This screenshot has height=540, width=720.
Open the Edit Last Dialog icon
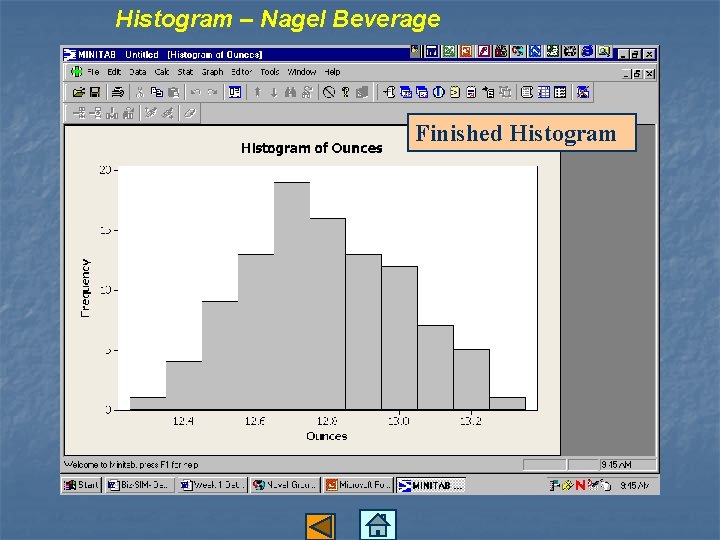[235, 92]
